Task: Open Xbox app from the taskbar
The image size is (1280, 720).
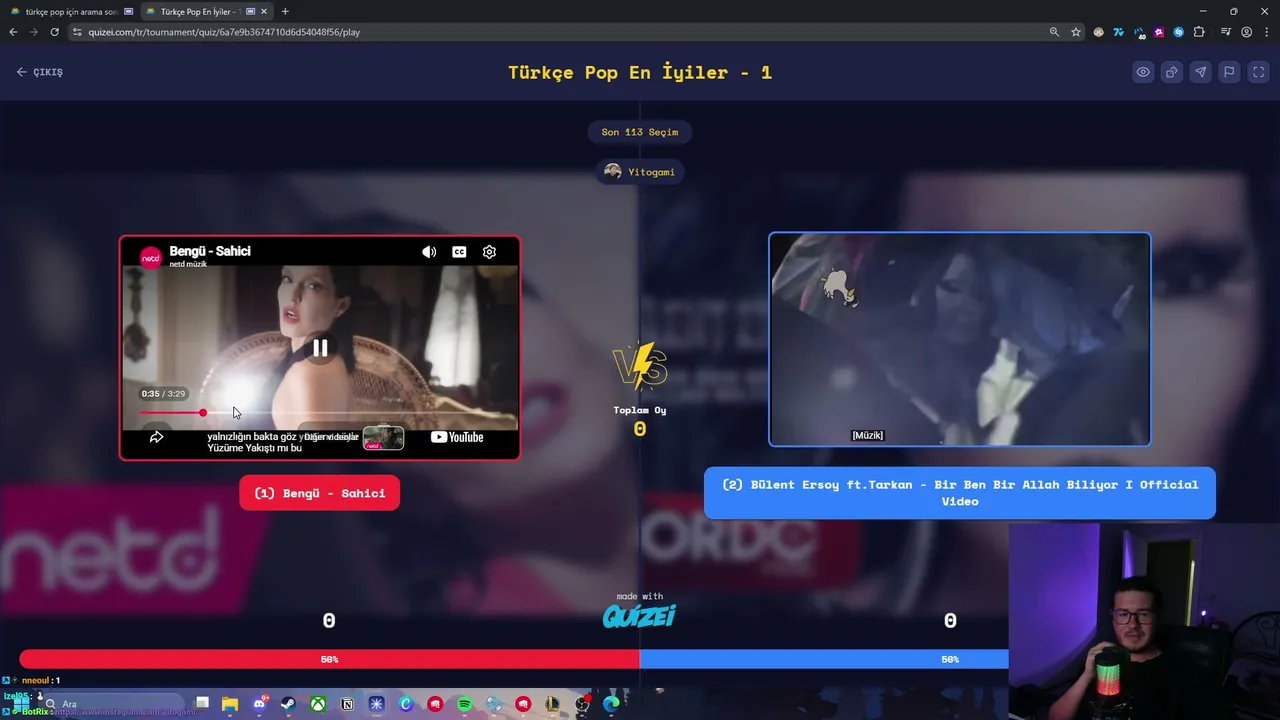Action: tap(318, 704)
